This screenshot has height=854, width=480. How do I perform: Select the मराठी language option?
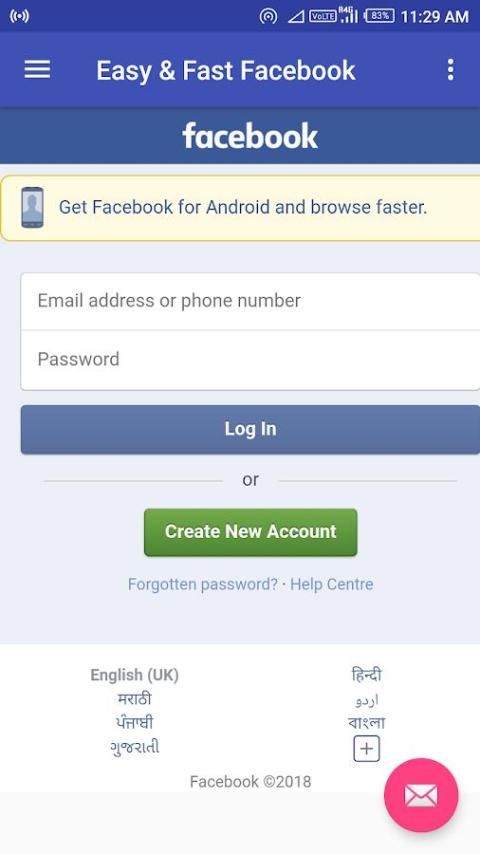click(x=135, y=699)
